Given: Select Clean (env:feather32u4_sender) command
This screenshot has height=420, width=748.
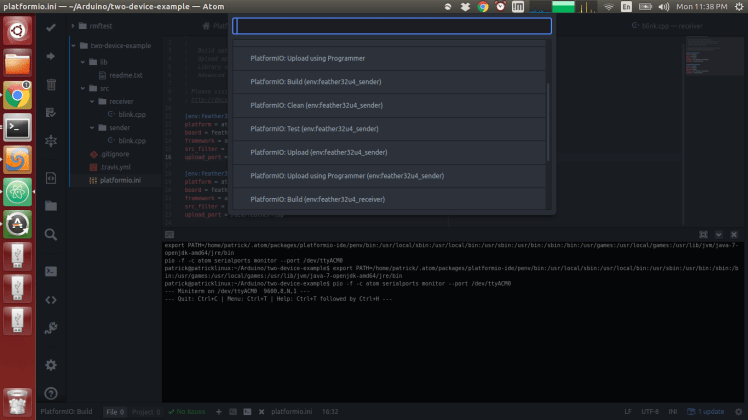Looking at the screenshot, I should point(389,105).
